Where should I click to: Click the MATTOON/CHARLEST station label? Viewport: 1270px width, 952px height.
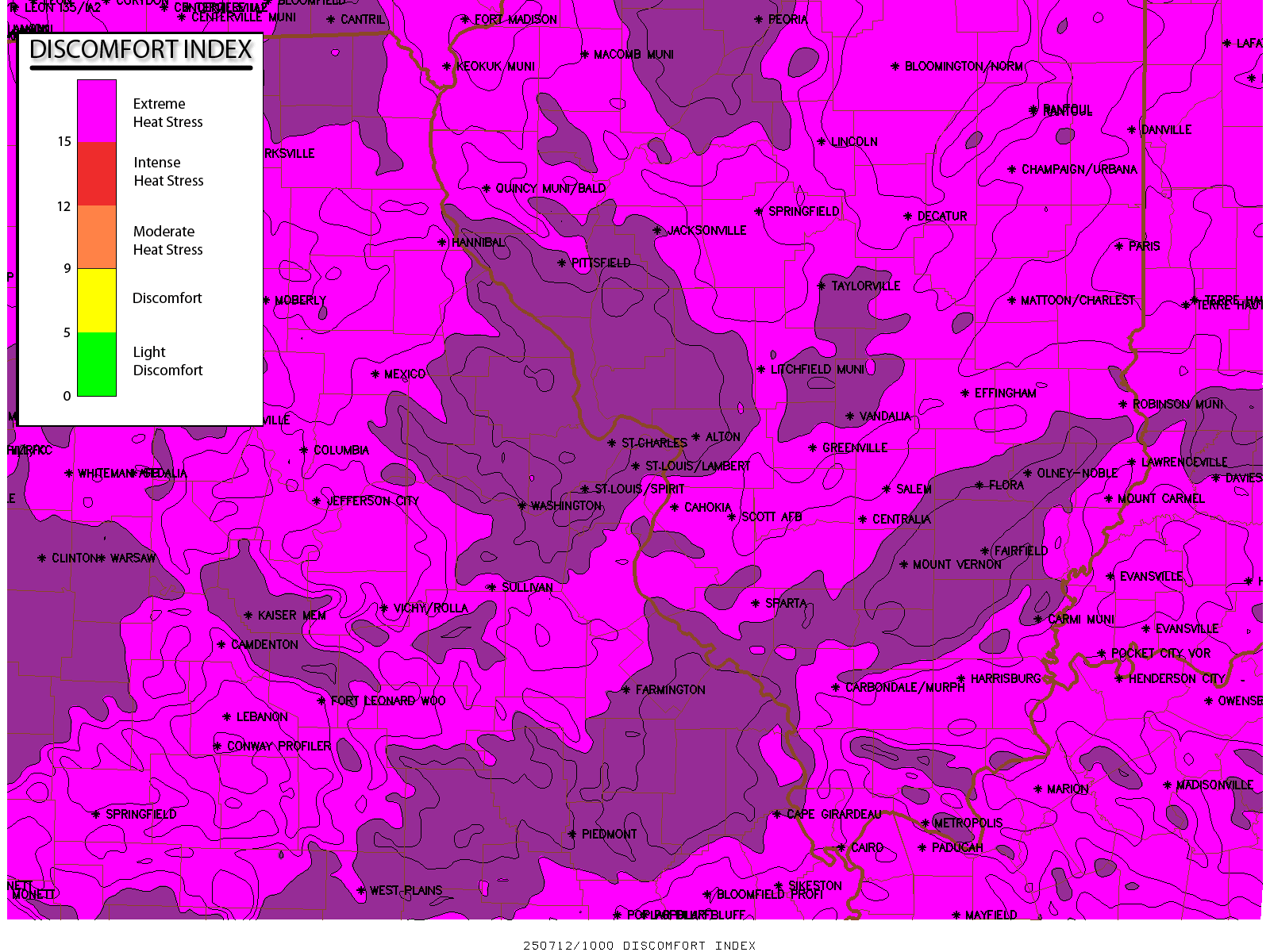1078,301
